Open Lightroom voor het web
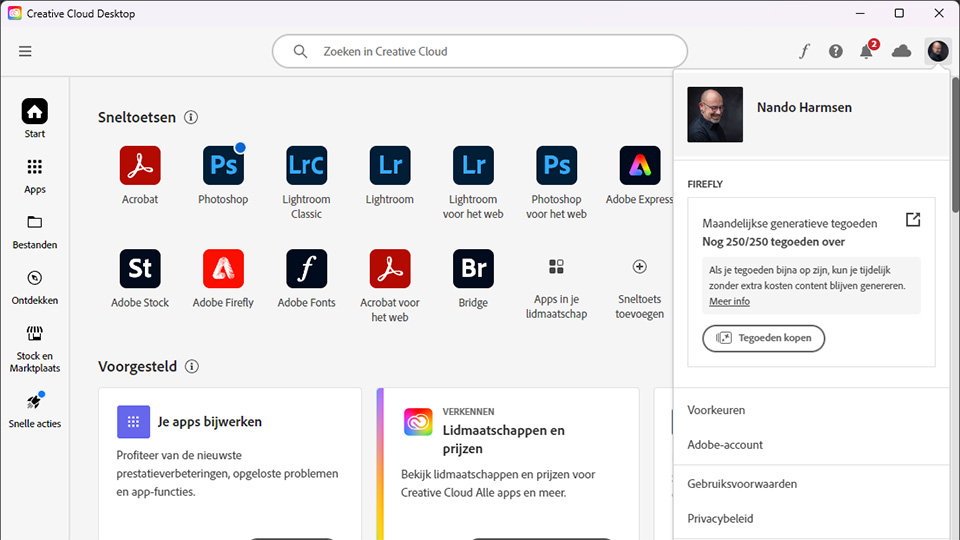The width and height of the screenshot is (960, 540). (x=473, y=182)
